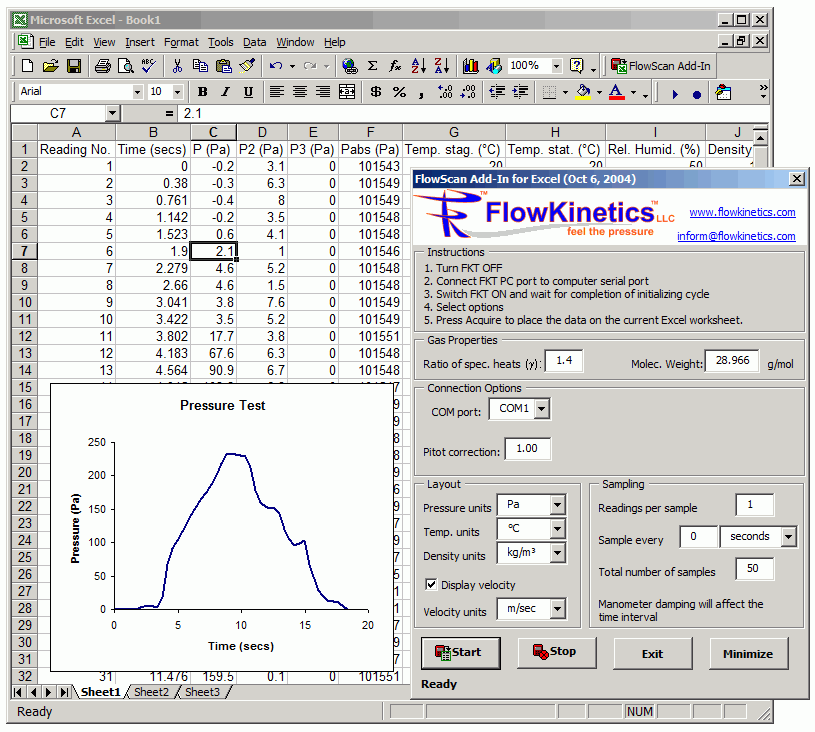Screen dimensions: 815x732
Task: Open the COM port dropdown
Action: click(541, 408)
